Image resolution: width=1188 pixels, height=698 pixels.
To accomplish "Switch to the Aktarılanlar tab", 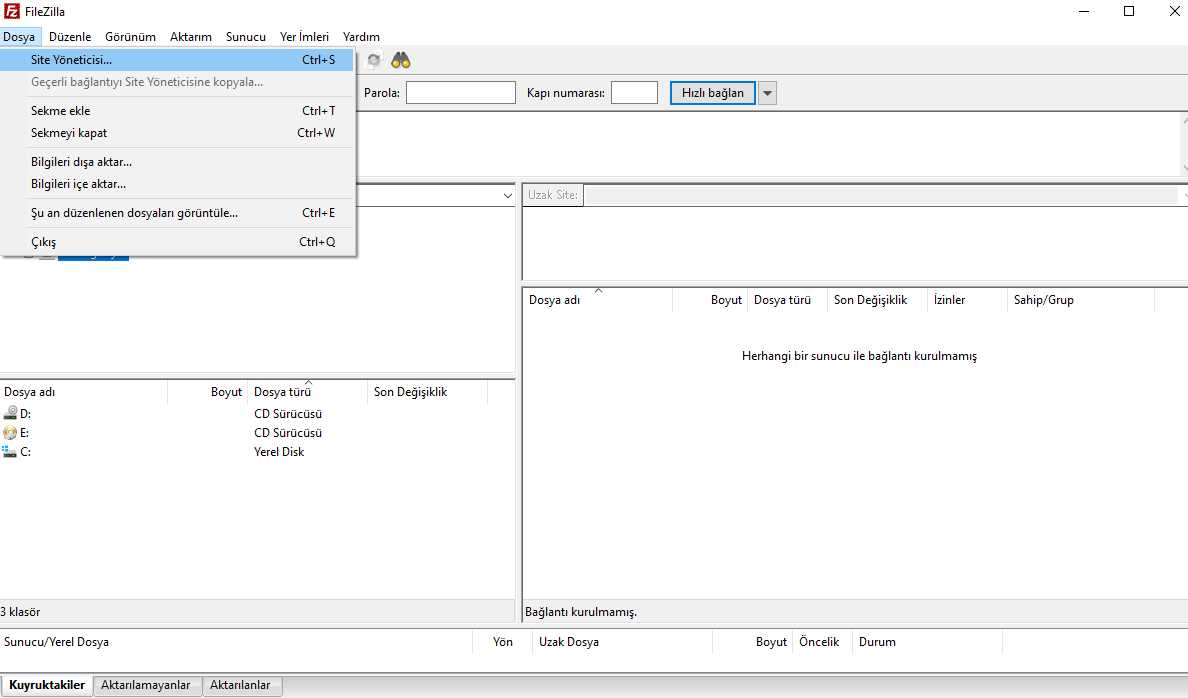I will coord(240,685).
